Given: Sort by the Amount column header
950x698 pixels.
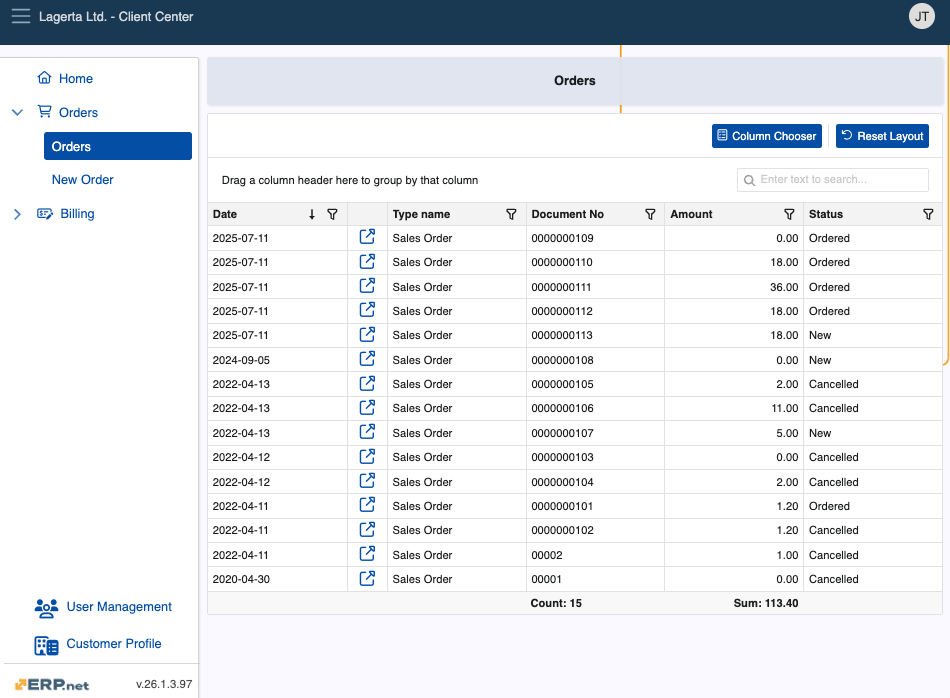Looking at the screenshot, I should point(691,214).
